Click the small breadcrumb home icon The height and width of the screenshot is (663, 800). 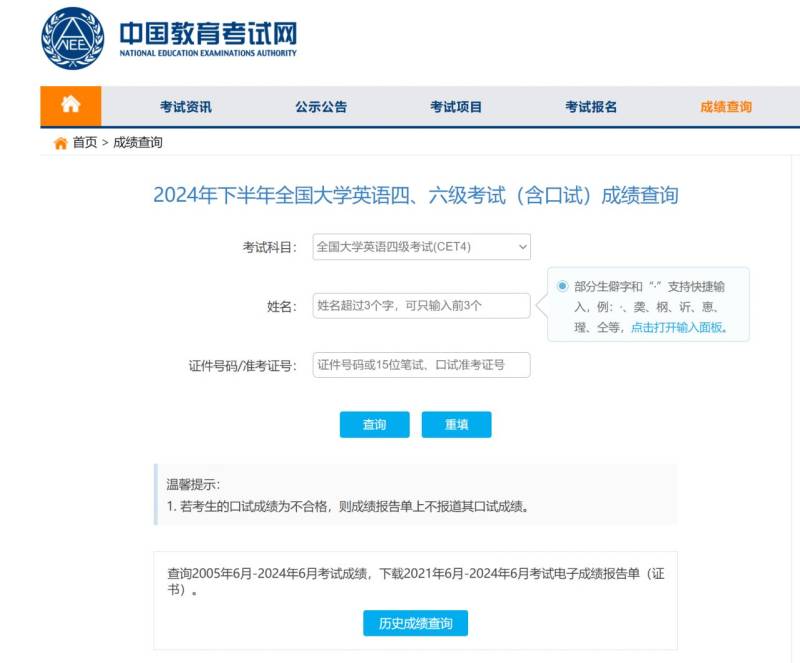click(x=61, y=143)
